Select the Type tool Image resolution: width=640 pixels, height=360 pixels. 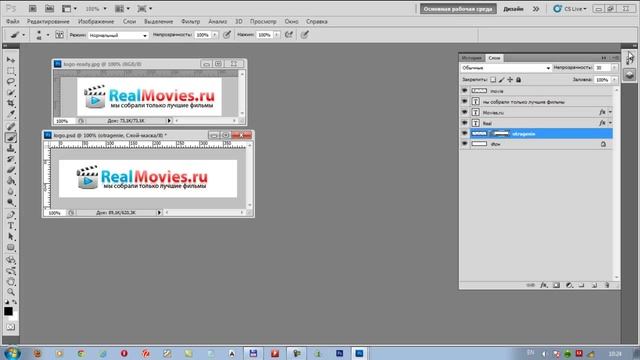tap(11, 226)
